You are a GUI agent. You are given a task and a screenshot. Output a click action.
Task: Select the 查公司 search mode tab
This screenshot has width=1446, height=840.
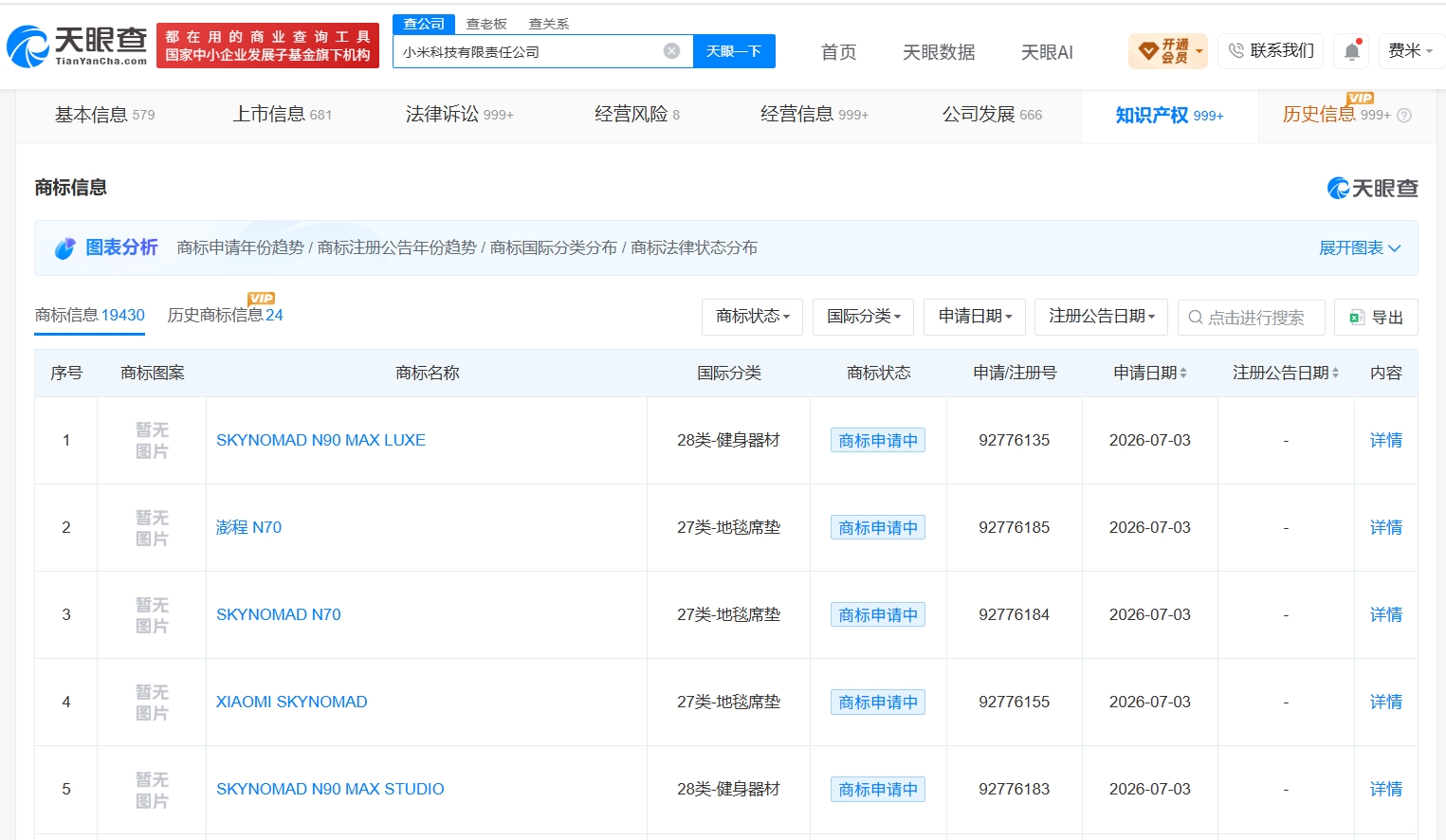tap(424, 24)
